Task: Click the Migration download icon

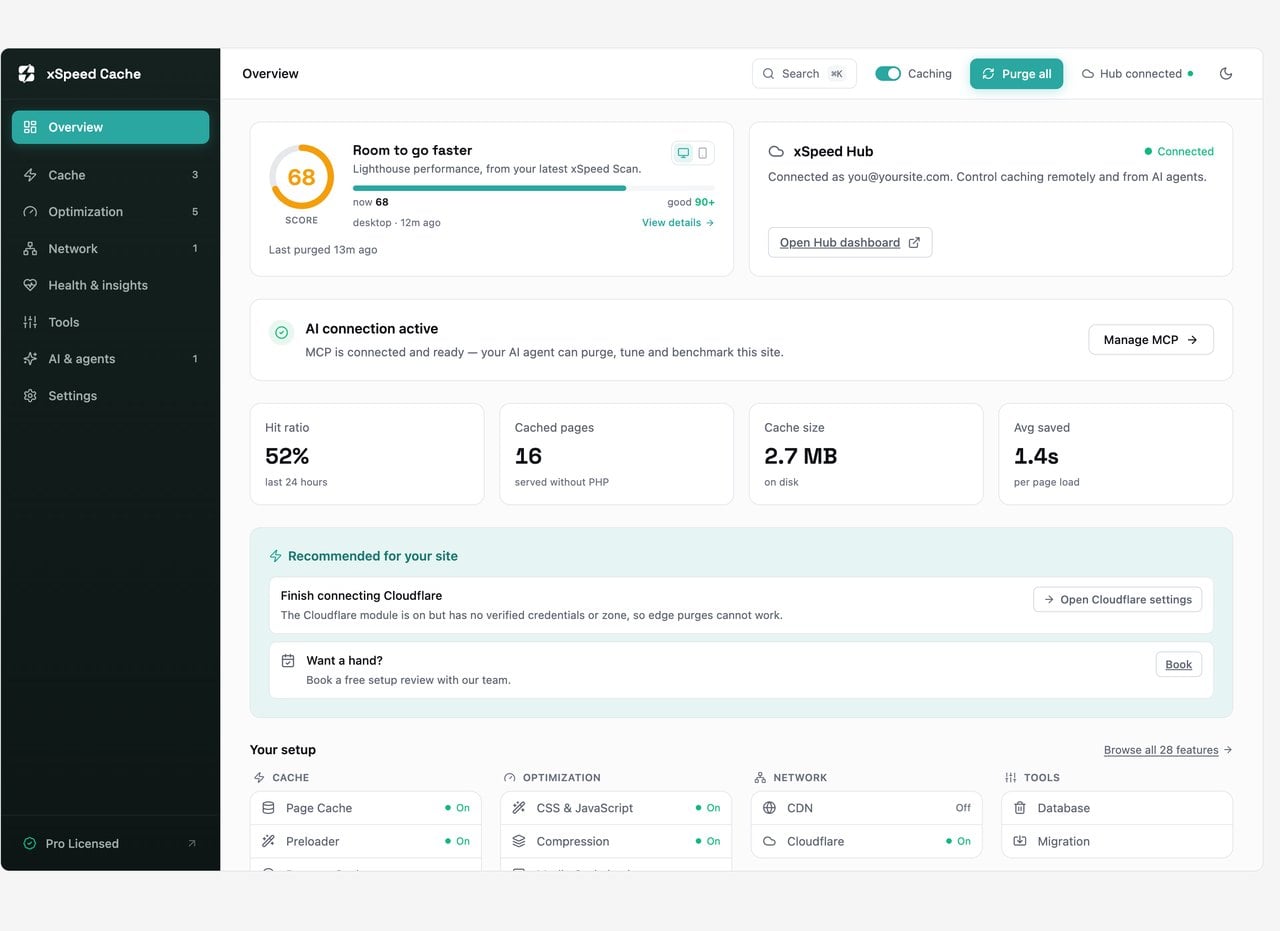Action: click(1020, 841)
